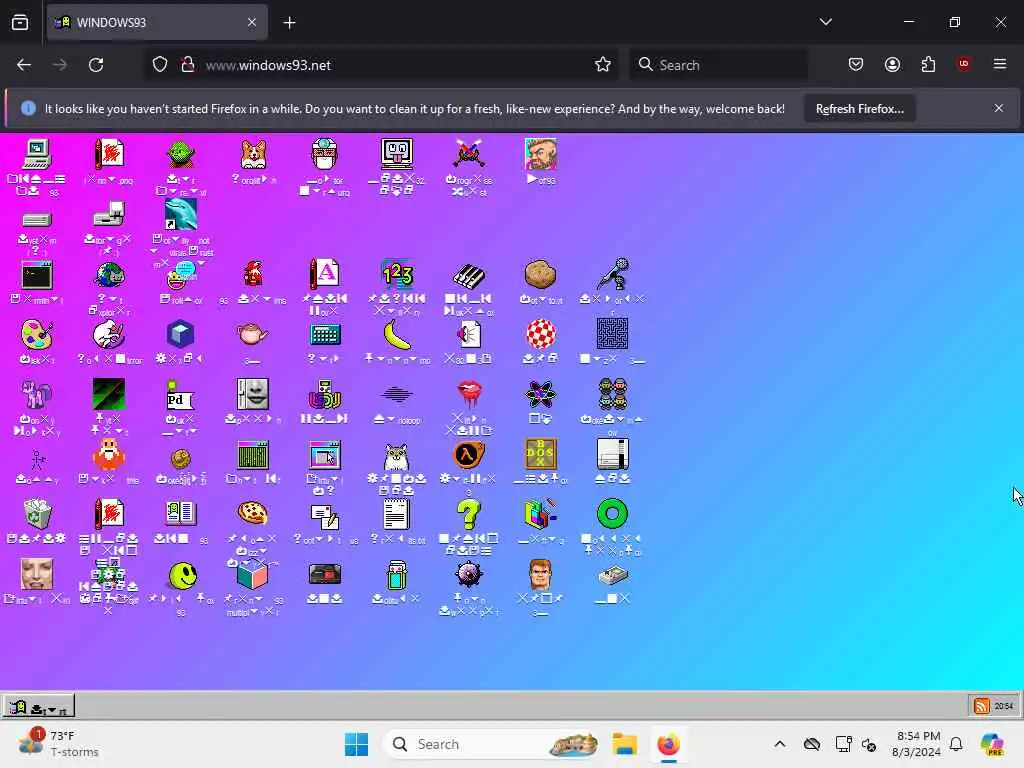
Task: Click the Firefox Search field
Action: 718,65
